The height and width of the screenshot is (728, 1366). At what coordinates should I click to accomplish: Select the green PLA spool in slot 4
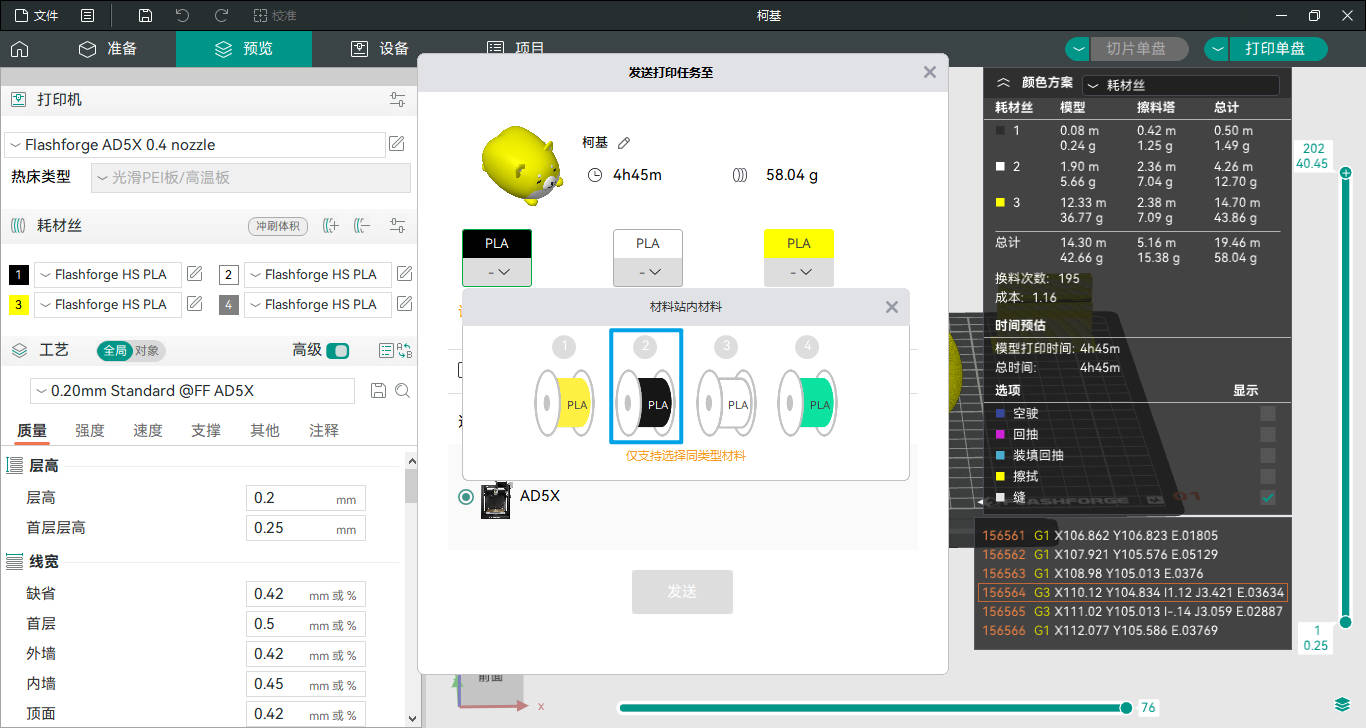pyautogui.click(x=807, y=403)
